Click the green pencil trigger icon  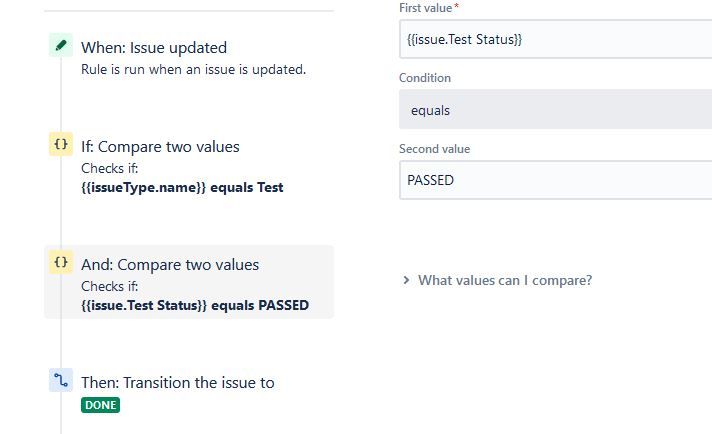coord(61,45)
